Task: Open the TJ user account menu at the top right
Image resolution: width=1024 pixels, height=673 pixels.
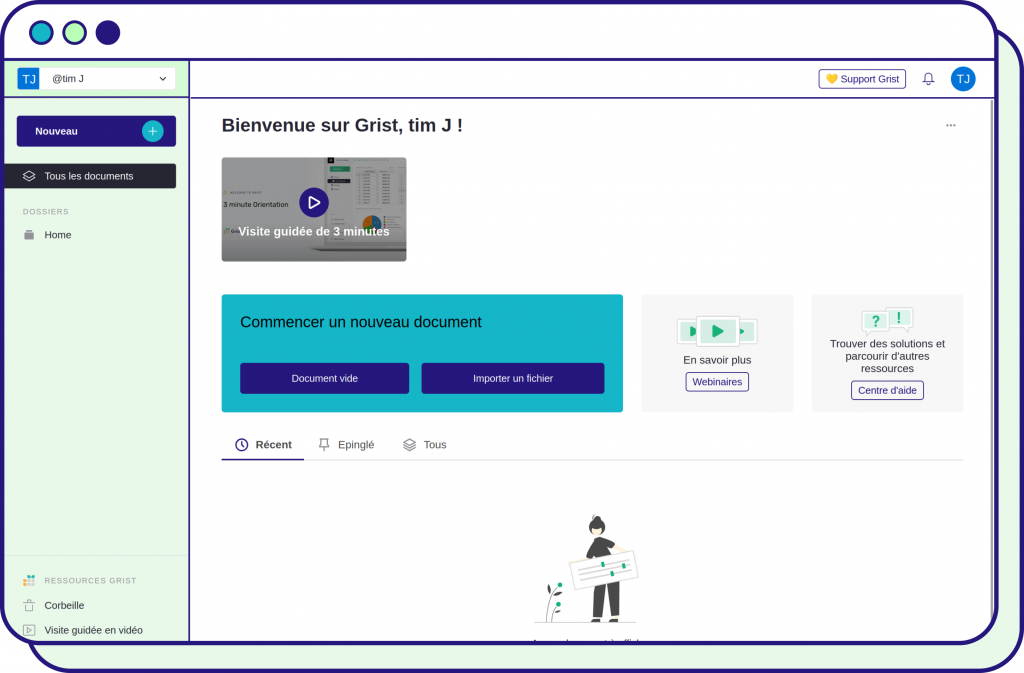Action: point(963,79)
